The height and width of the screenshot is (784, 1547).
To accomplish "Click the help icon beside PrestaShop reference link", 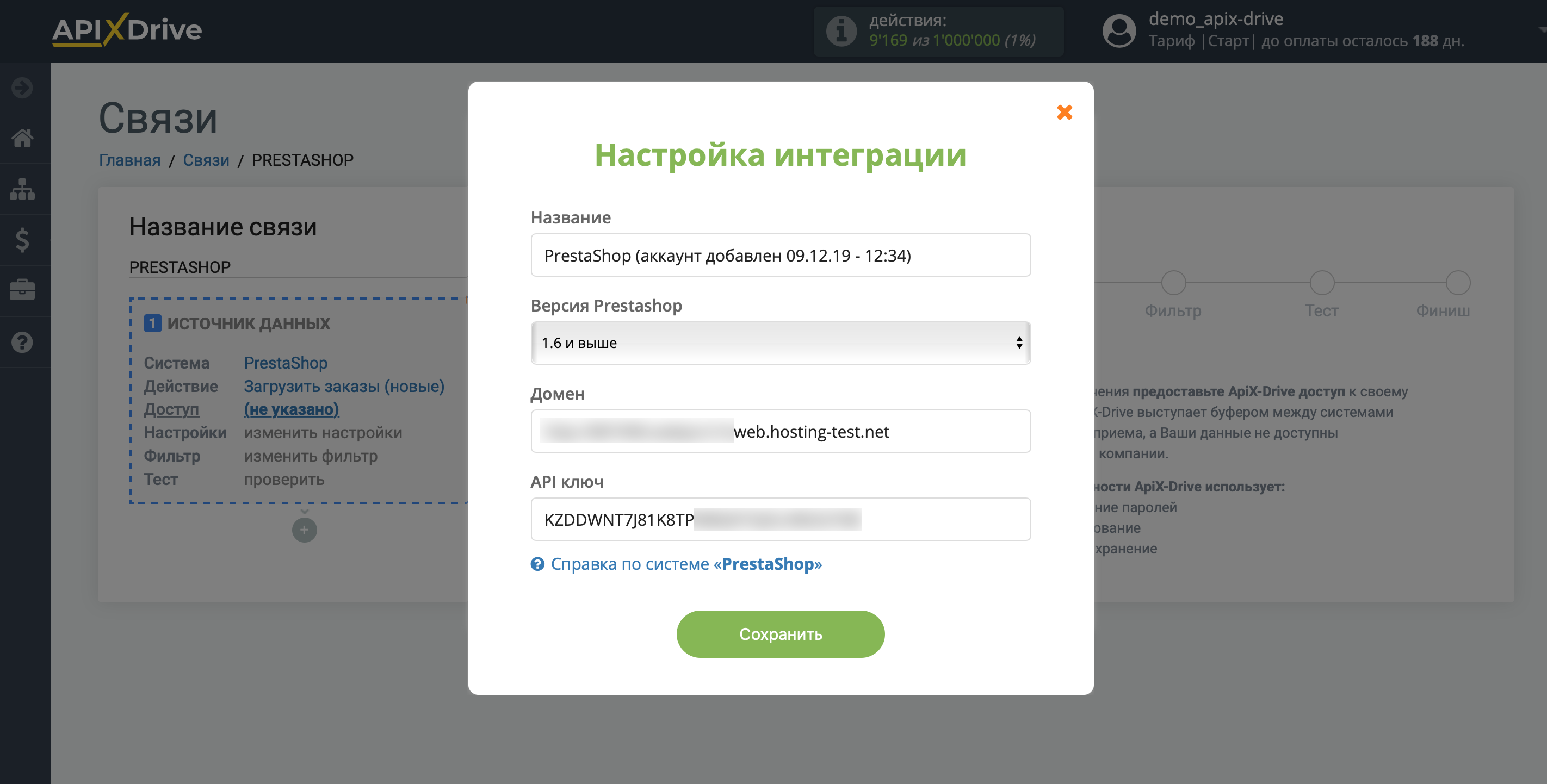I will click(x=537, y=564).
